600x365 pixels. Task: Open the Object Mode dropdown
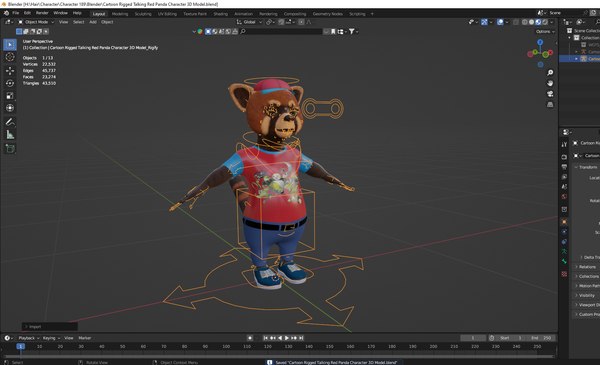36,22
